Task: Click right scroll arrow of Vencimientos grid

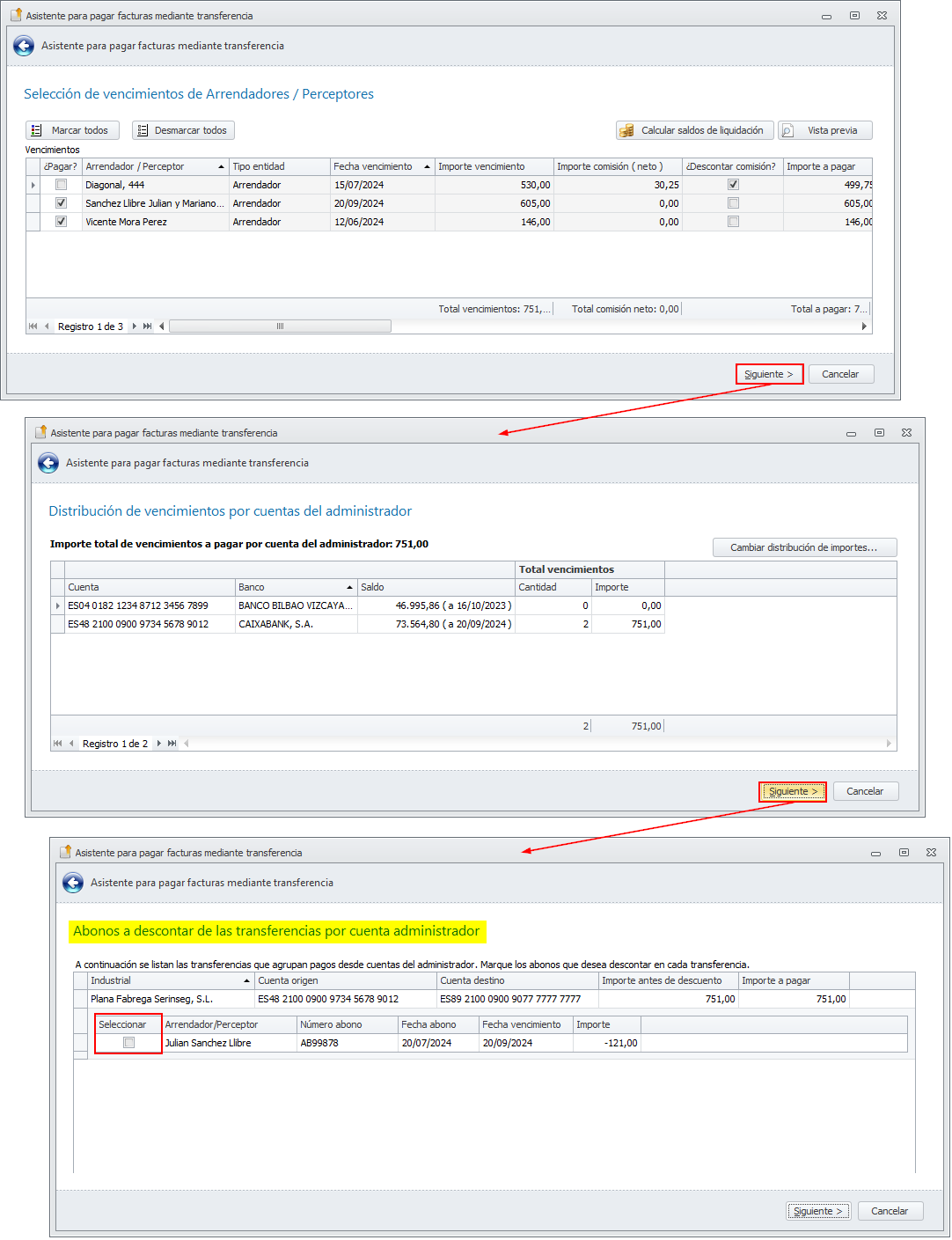Action: pyautogui.click(x=864, y=327)
